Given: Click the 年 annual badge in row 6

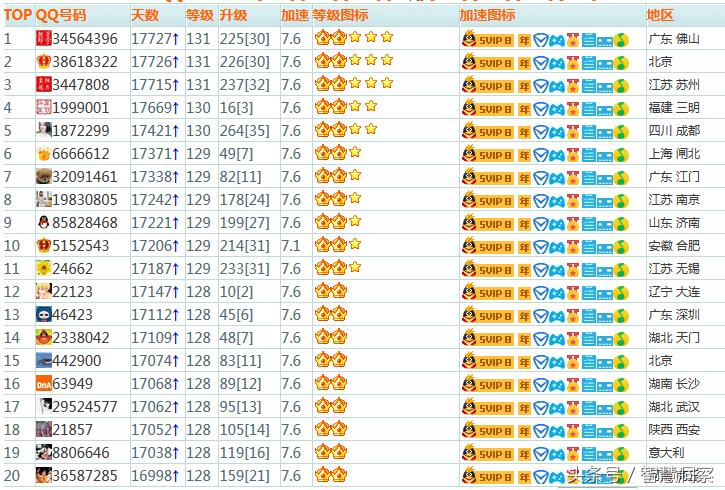Looking at the screenshot, I should click(x=524, y=155).
